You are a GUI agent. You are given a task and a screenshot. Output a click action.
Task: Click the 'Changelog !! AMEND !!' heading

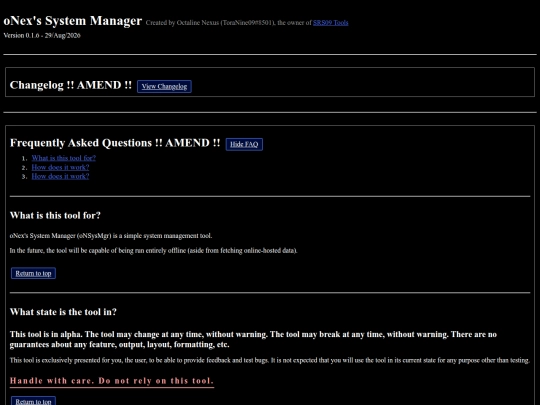click(x=71, y=85)
